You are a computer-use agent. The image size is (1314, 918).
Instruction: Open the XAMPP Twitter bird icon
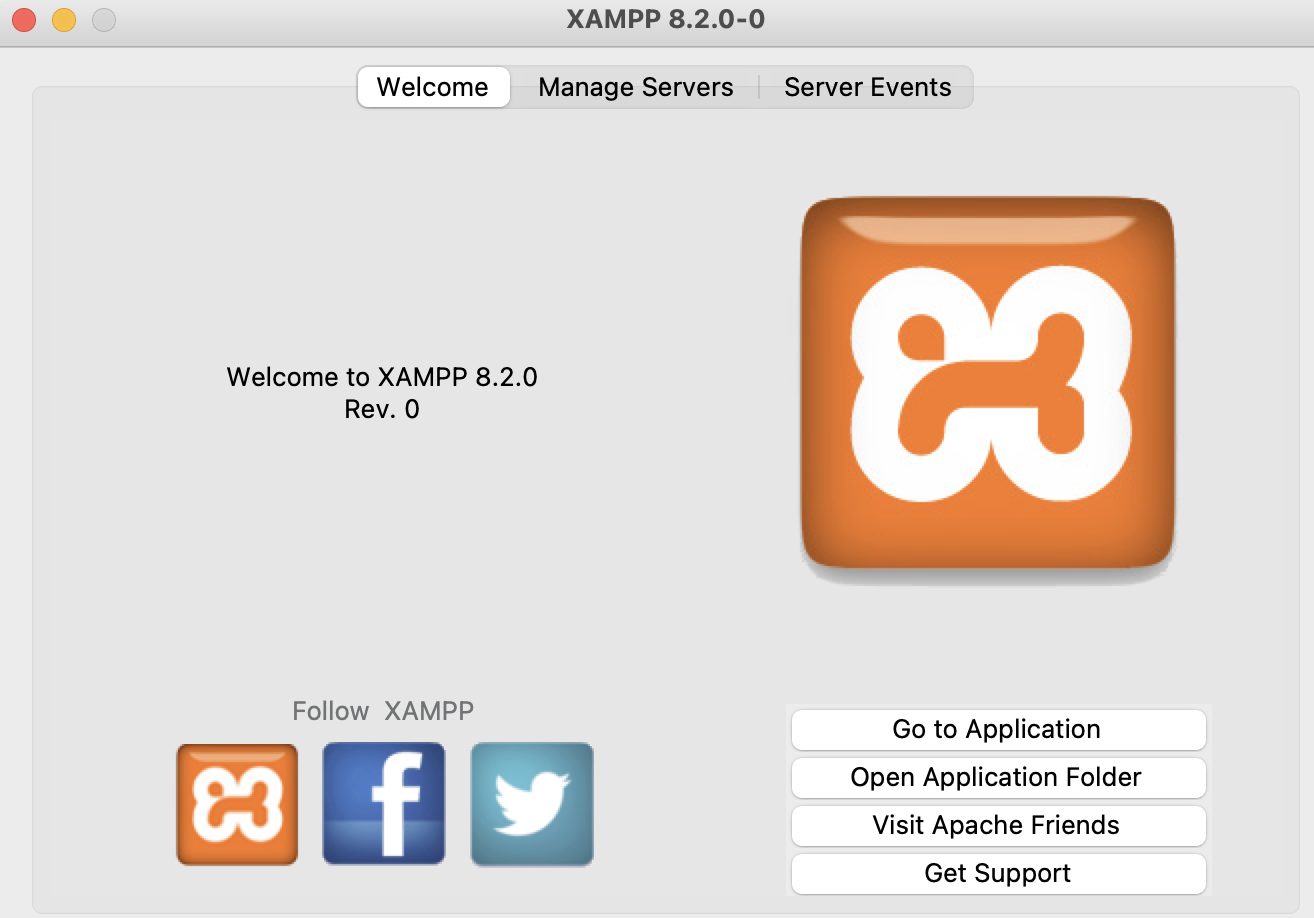(532, 804)
